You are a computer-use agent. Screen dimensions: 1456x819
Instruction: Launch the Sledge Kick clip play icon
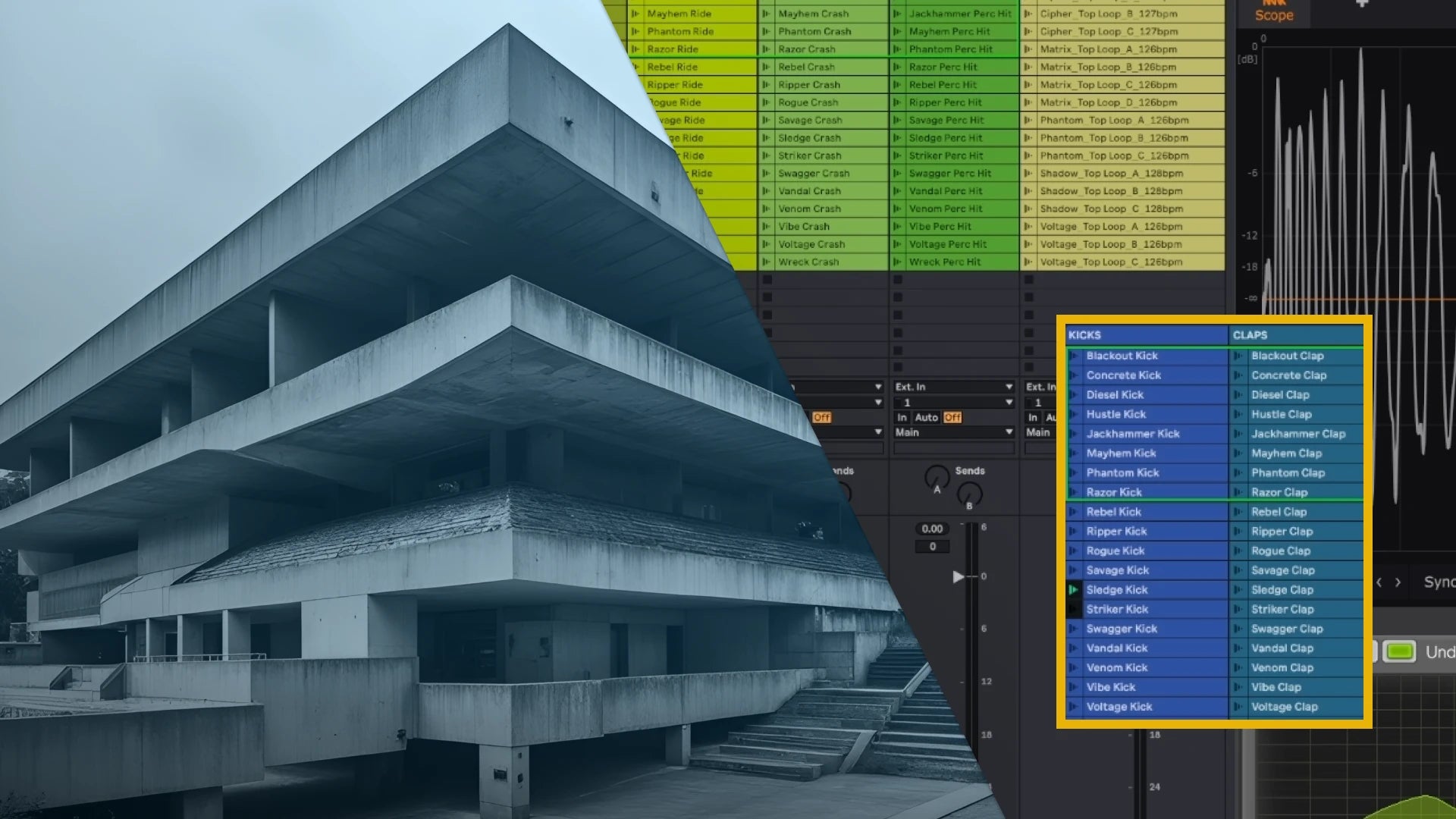1073,589
